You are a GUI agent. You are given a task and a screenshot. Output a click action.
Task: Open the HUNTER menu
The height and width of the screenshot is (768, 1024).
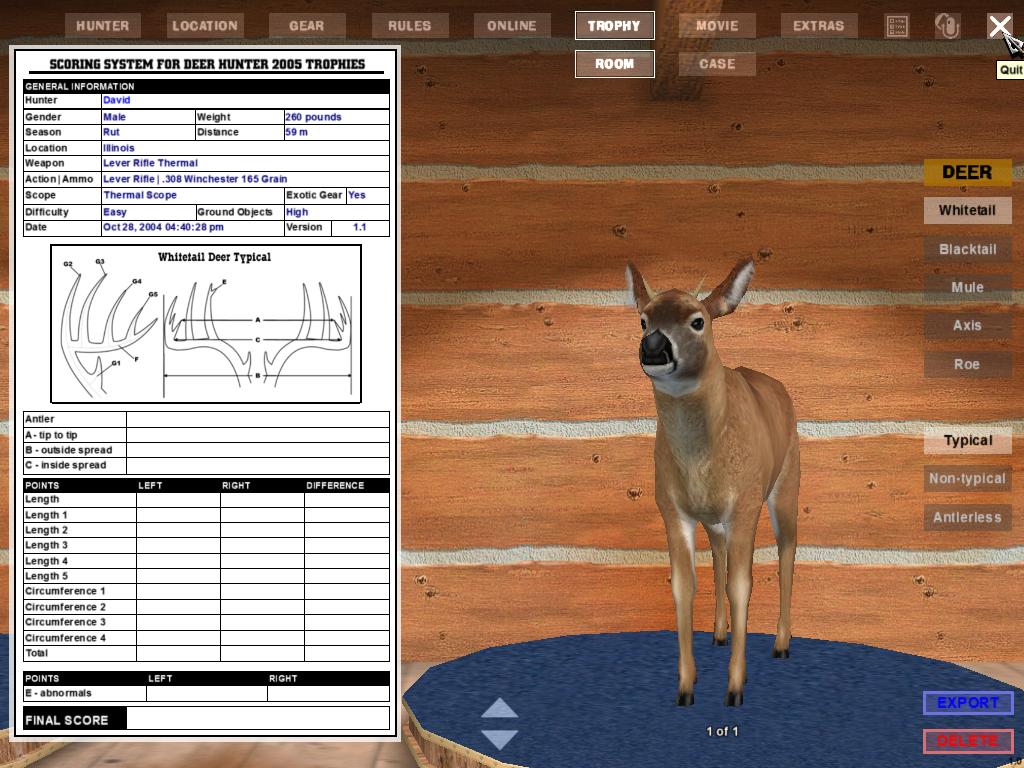[x=103, y=26]
